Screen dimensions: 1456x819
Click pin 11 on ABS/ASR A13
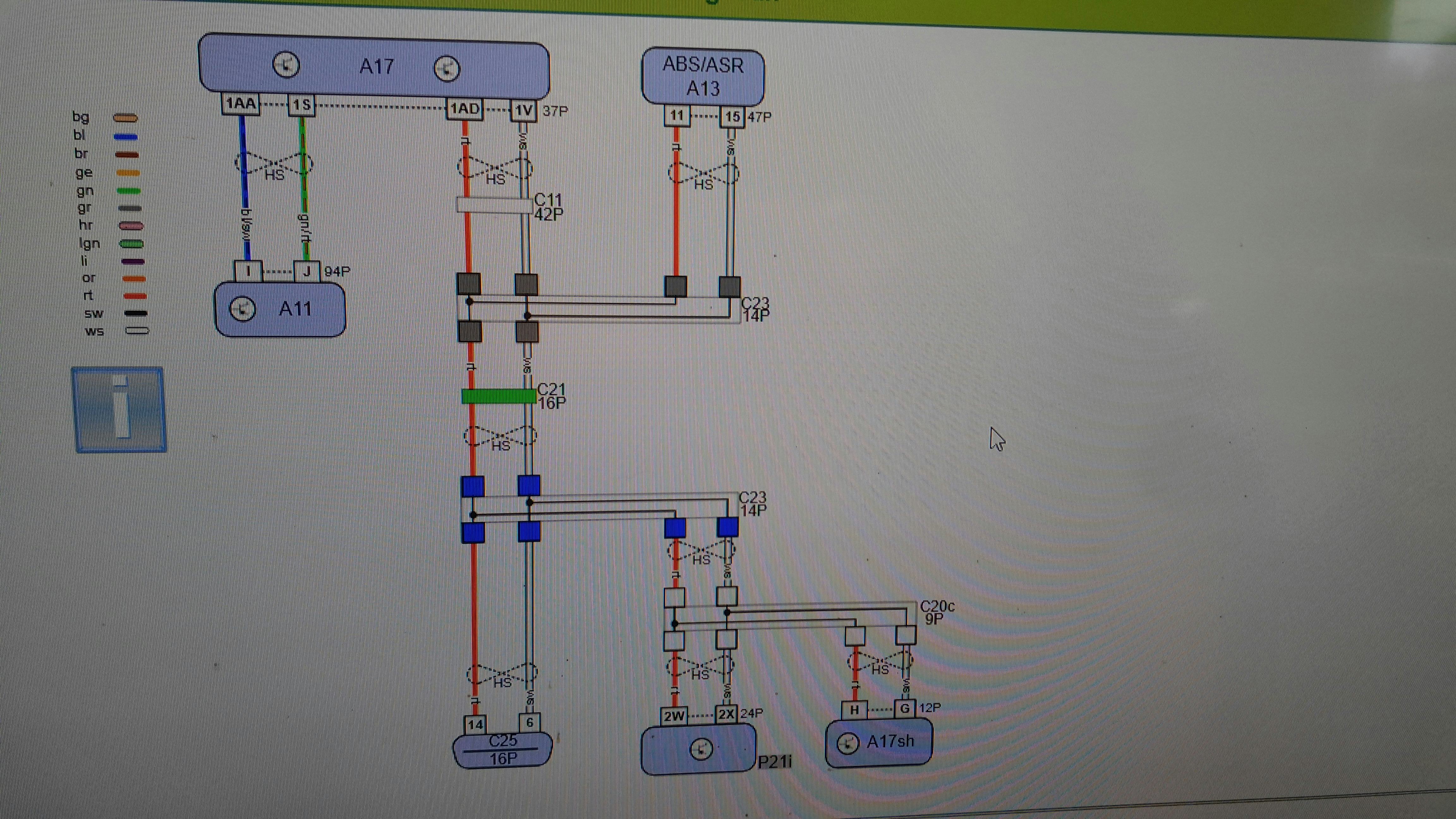(676, 116)
